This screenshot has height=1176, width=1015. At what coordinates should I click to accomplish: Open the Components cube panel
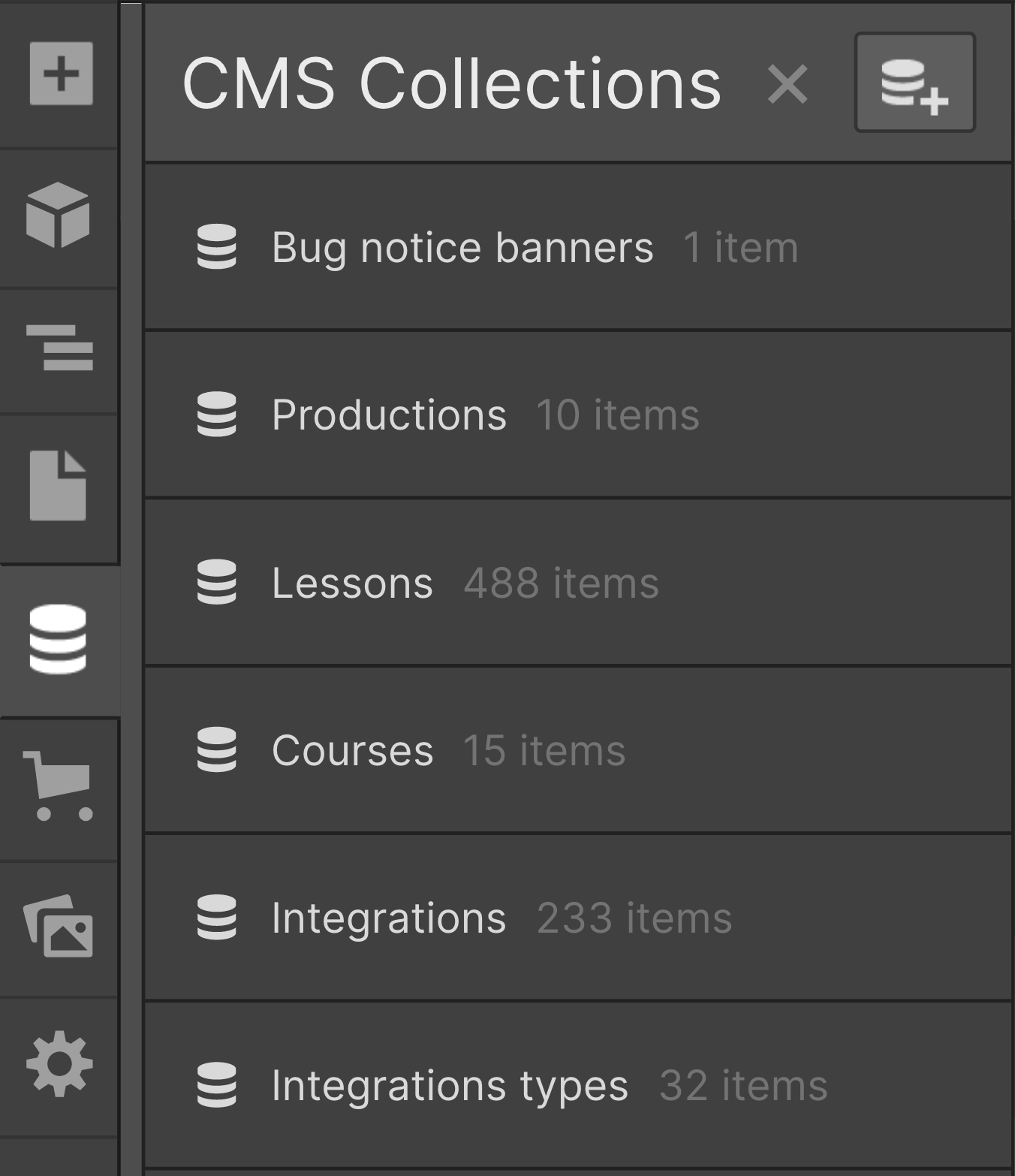pyautogui.click(x=58, y=215)
